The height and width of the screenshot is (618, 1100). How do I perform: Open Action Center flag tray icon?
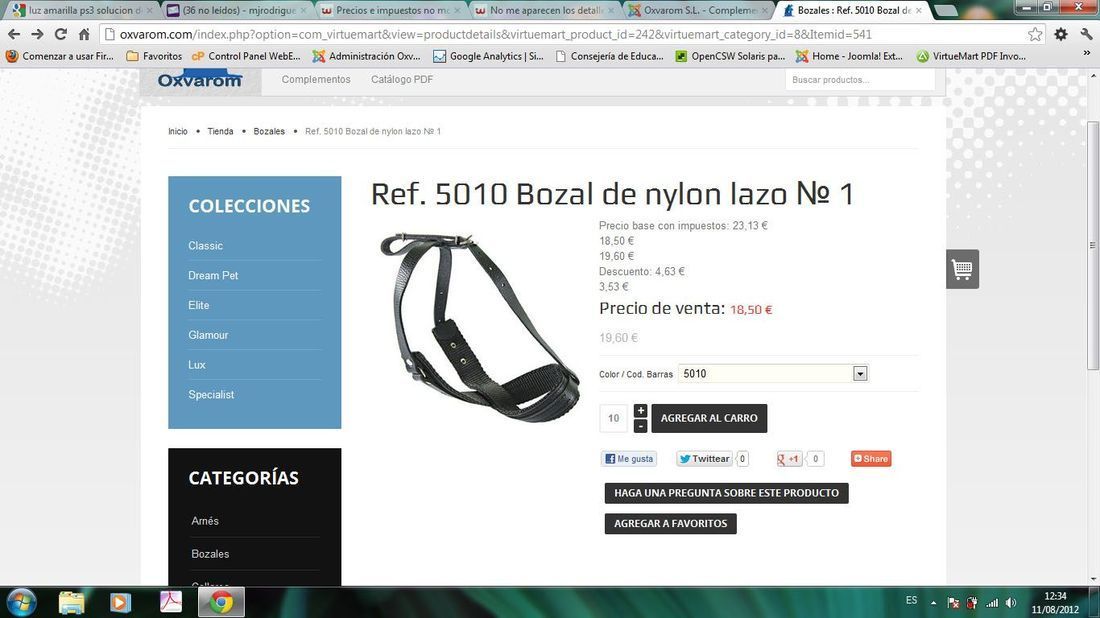pos(953,603)
